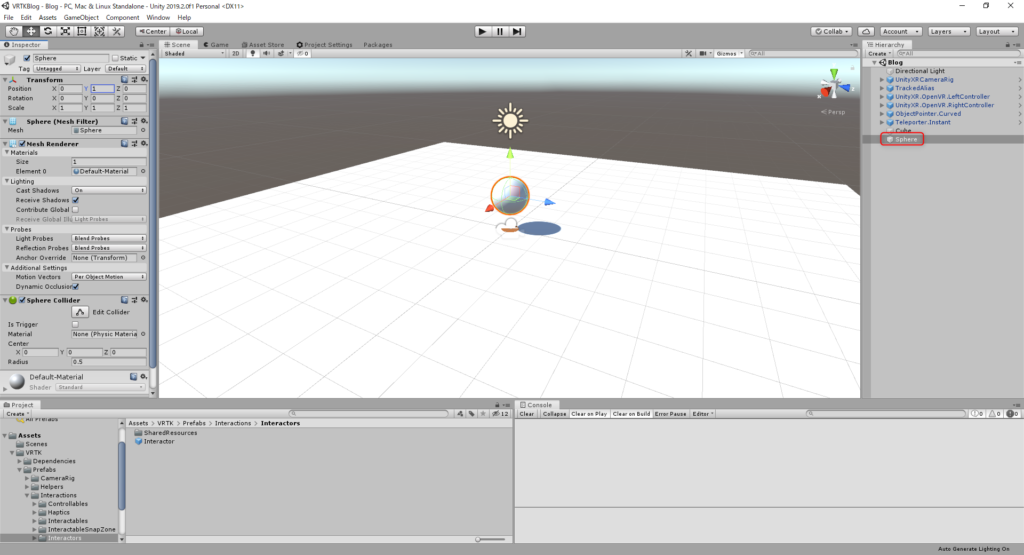Open Motion Vectors dropdown
1024x555 pixels.
click(108, 277)
